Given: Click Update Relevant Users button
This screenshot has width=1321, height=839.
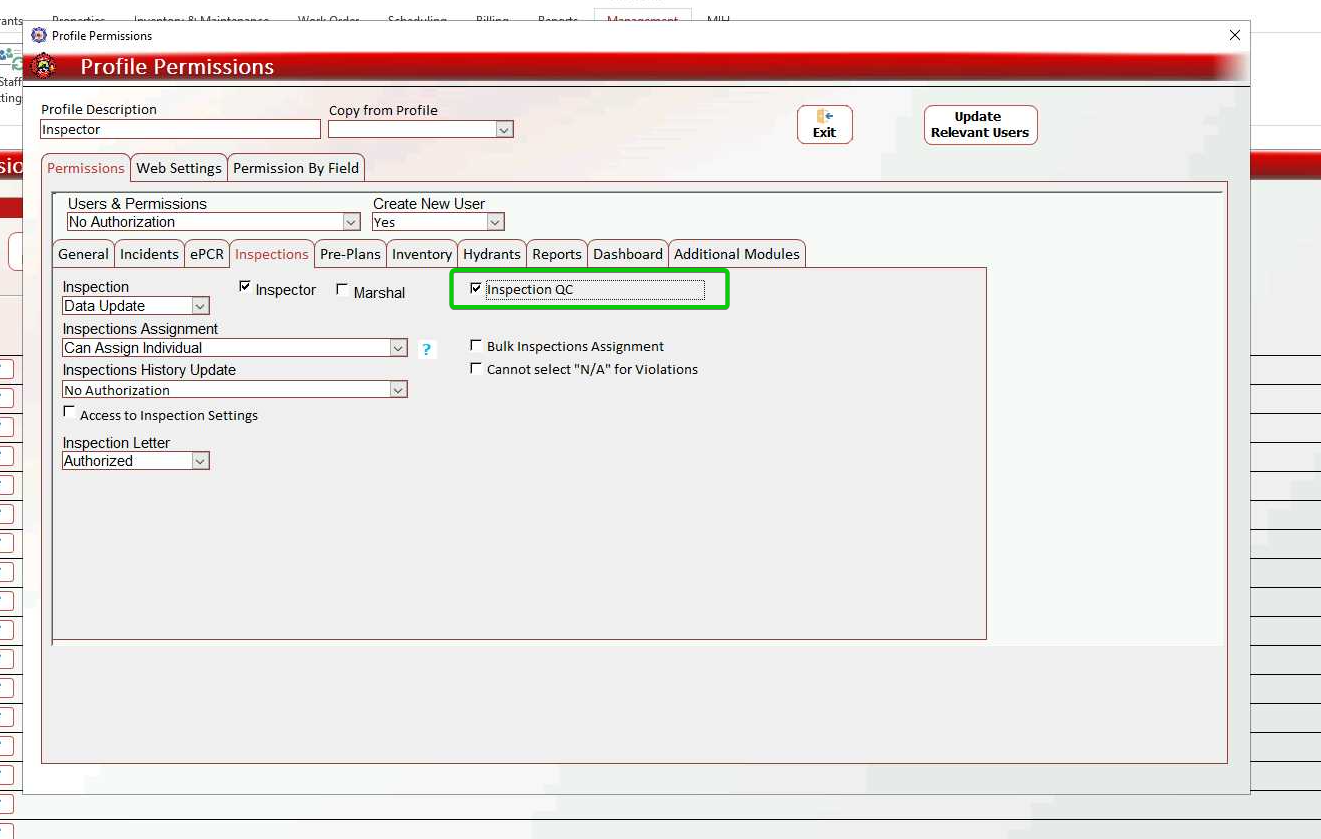Looking at the screenshot, I should (979, 125).
